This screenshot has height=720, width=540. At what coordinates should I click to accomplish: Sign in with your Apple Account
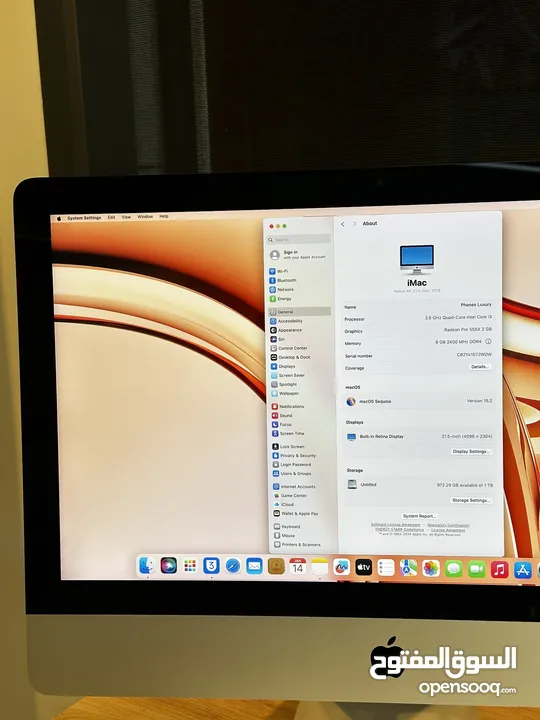point(298,254)
